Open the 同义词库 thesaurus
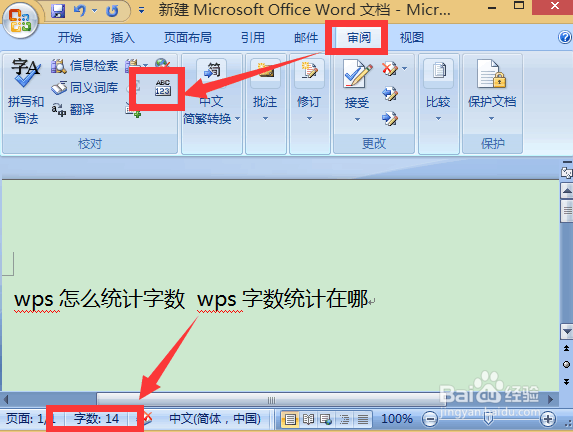Image resolution: width=573 pixels, height=432 pixels. coord(85,88)
